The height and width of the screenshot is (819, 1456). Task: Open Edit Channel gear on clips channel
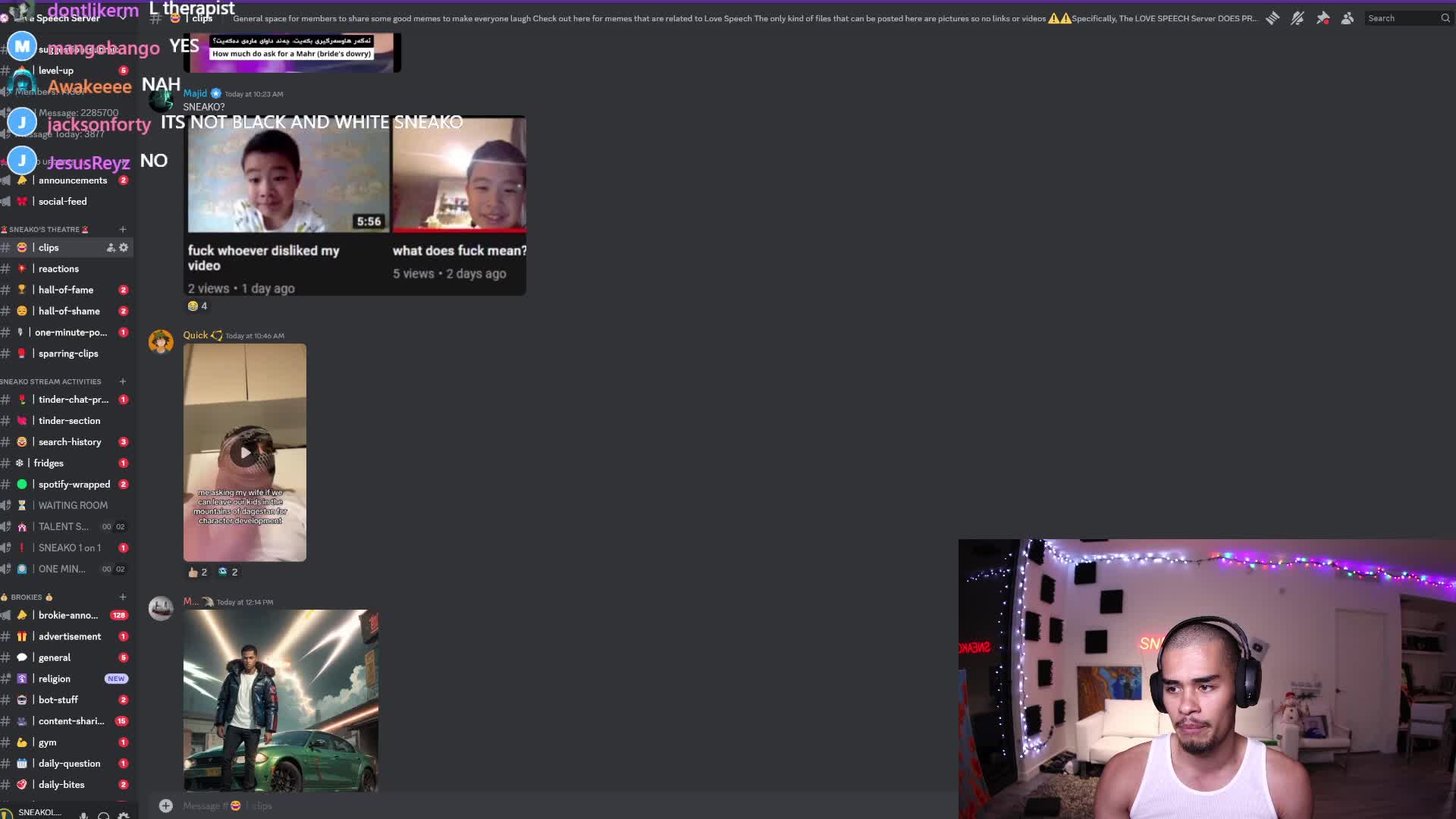[x=124, y=247]
